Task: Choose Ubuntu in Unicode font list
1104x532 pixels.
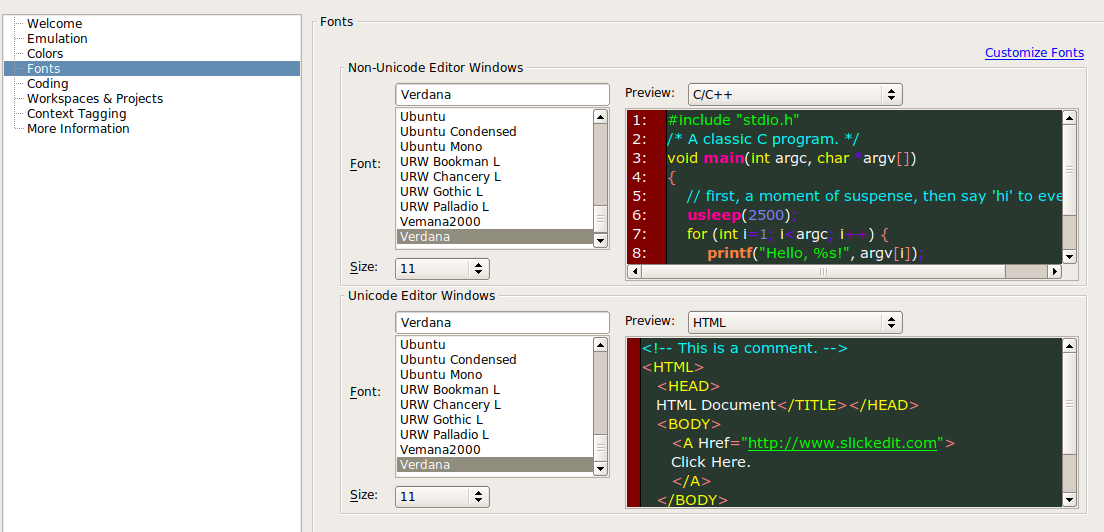Action: [x=495, y=345]
